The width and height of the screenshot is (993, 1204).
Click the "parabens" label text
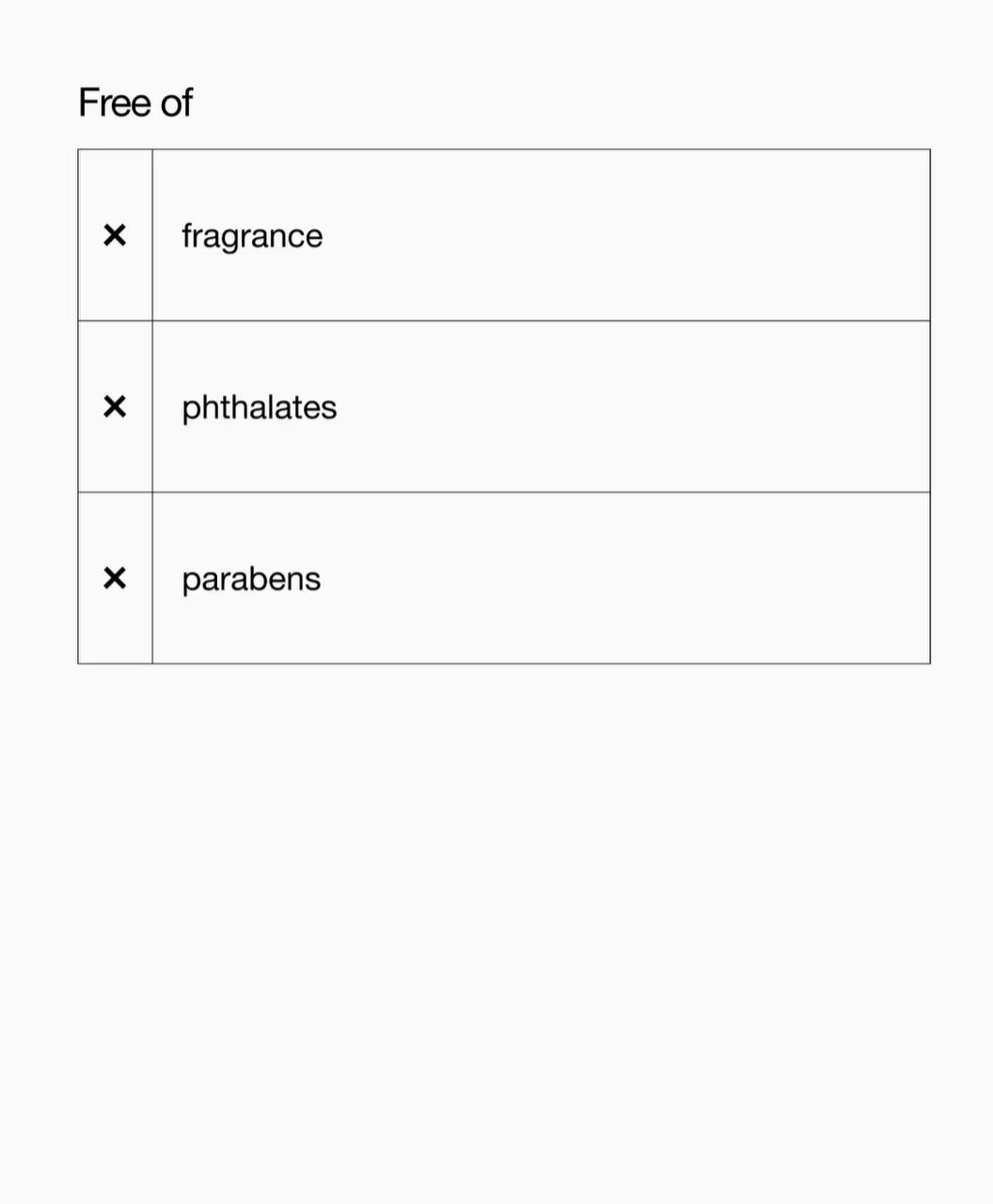251,579
